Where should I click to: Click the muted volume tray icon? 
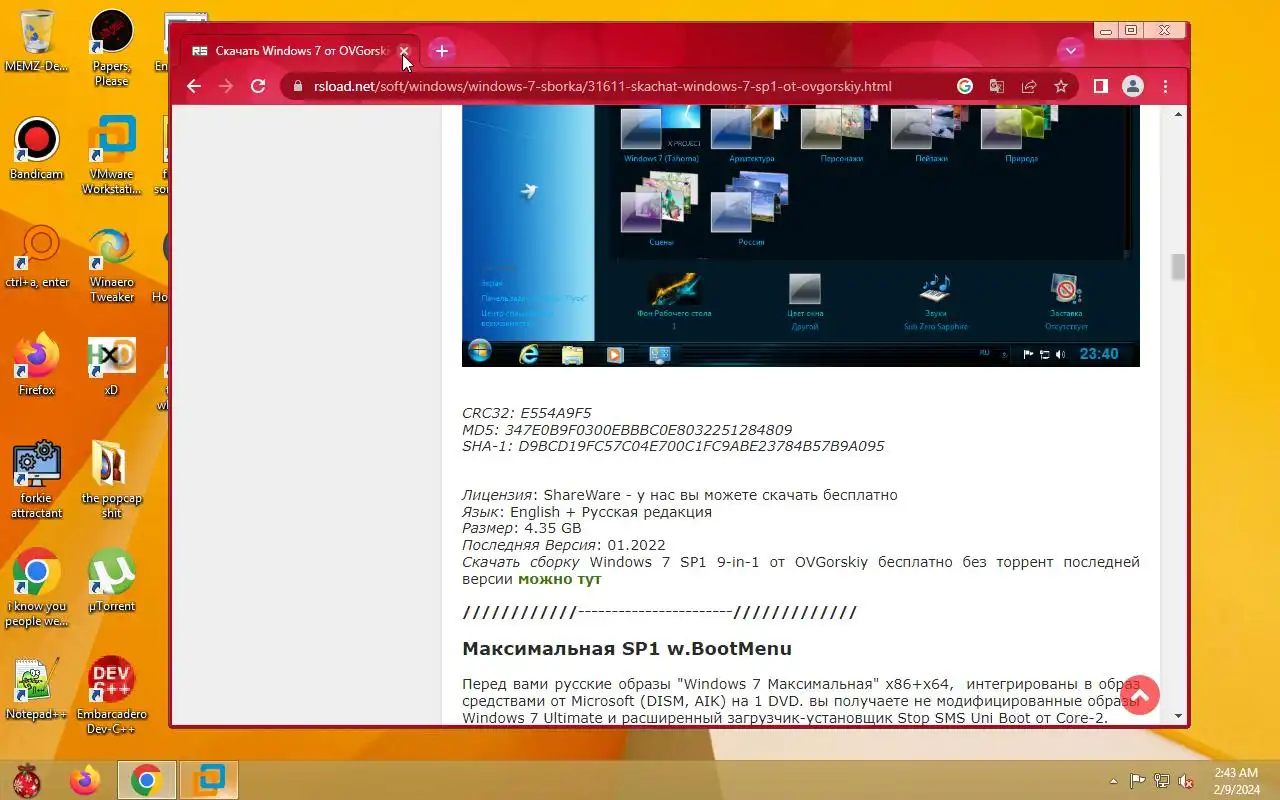click(1186, 781)
